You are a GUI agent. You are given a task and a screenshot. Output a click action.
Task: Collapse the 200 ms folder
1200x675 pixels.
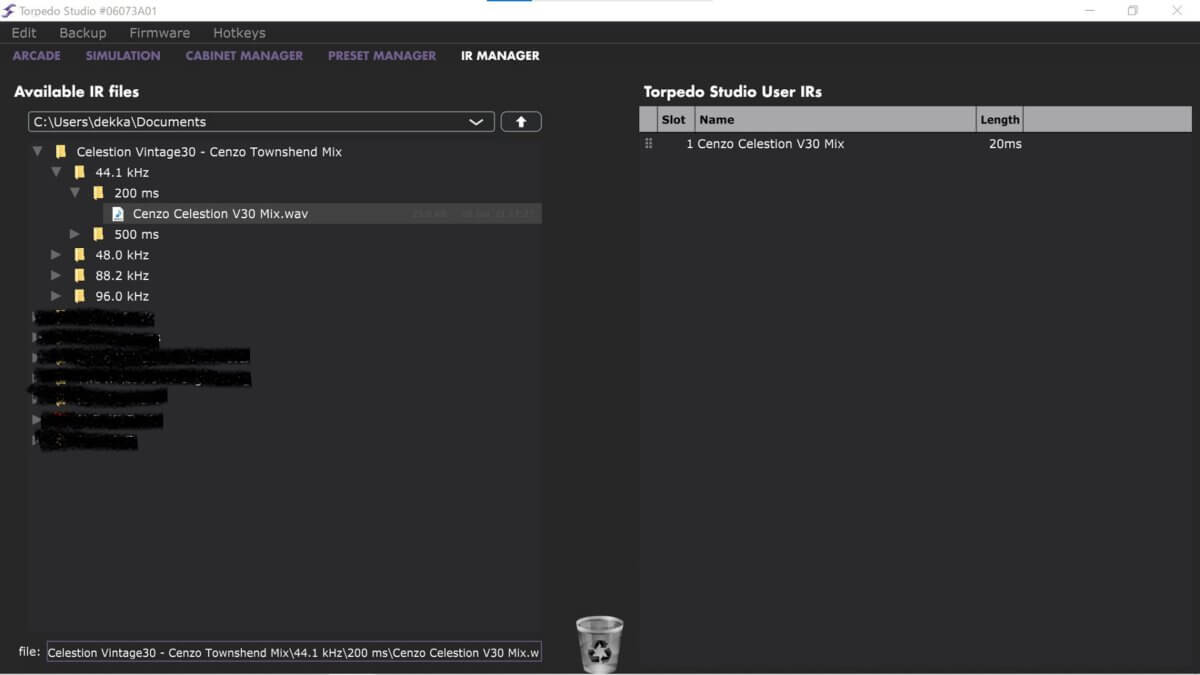(76, 193)
